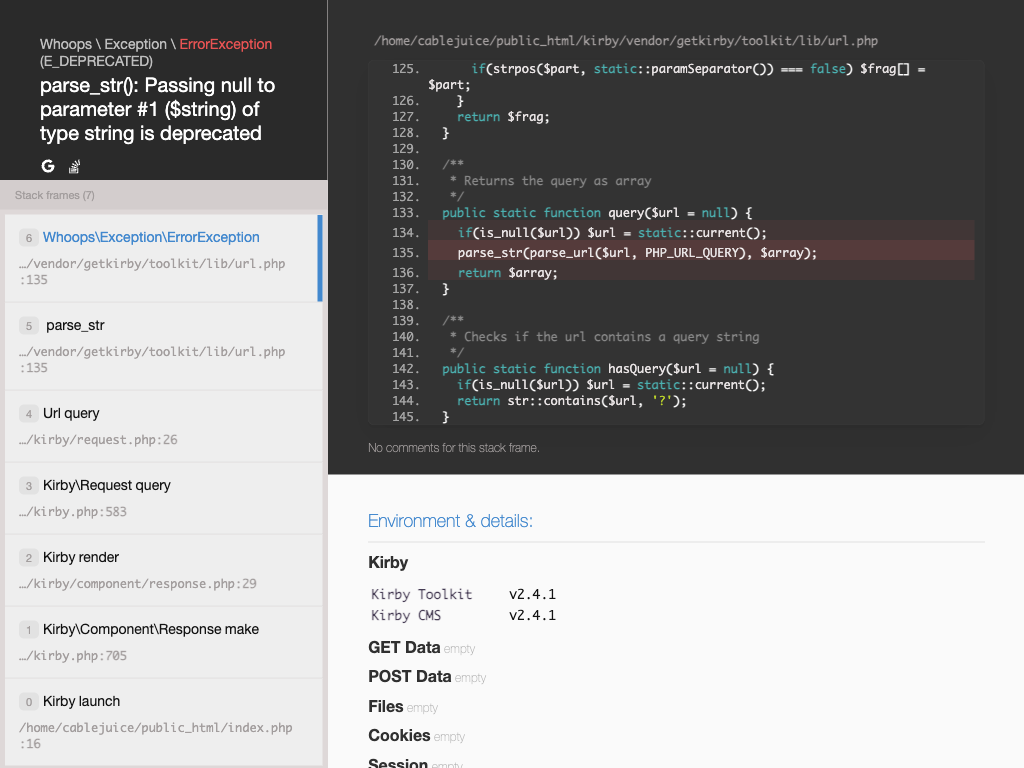The image size is (1024, 768).
Task: Click the Stack frames (7) header
Action: (55, 195)
